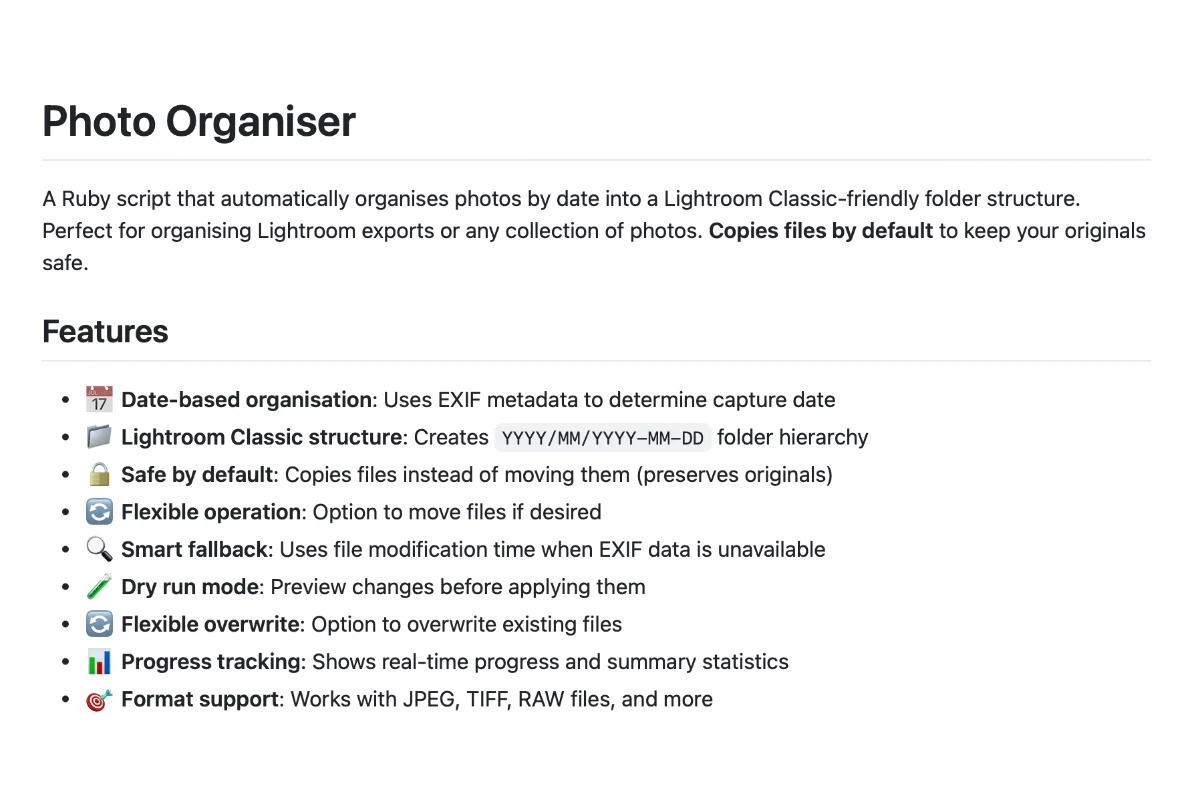This screenshot has width=1200, height=800.
Task: Click the refresh arrows emoji beside Flexible overwrite
Action: coord(99,624)
